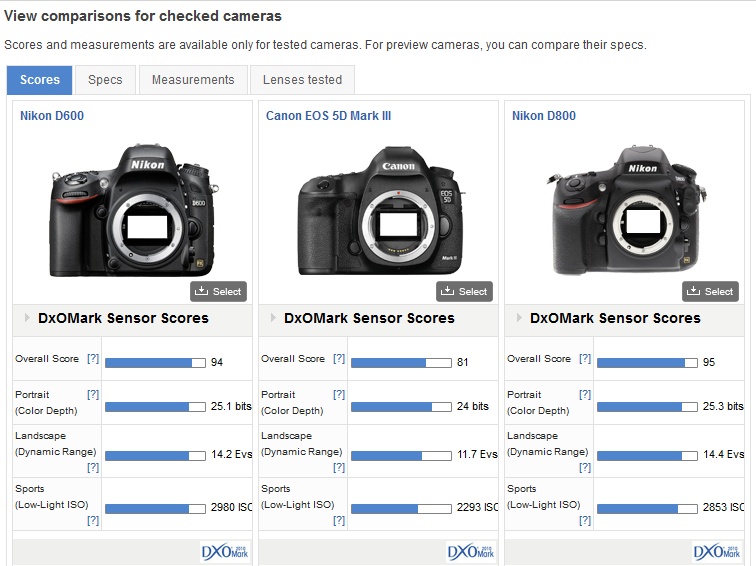
Task: Click DxOMark logo under Canon 5D Mark III column
Action: [471, 552]
